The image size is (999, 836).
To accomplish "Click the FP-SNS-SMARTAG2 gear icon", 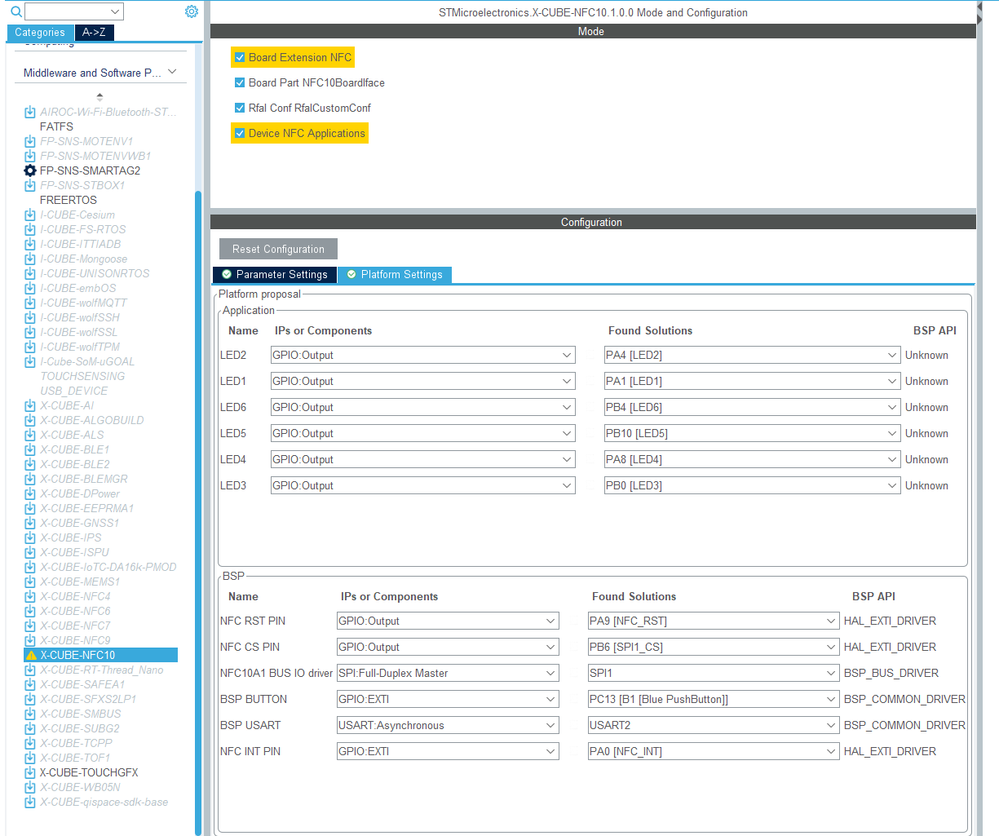I will [x=30, y=170].
